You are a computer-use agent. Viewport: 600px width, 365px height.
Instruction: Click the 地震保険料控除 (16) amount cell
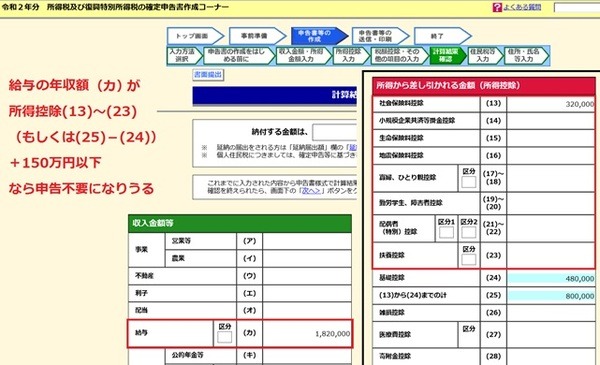(x=551, y=155)
